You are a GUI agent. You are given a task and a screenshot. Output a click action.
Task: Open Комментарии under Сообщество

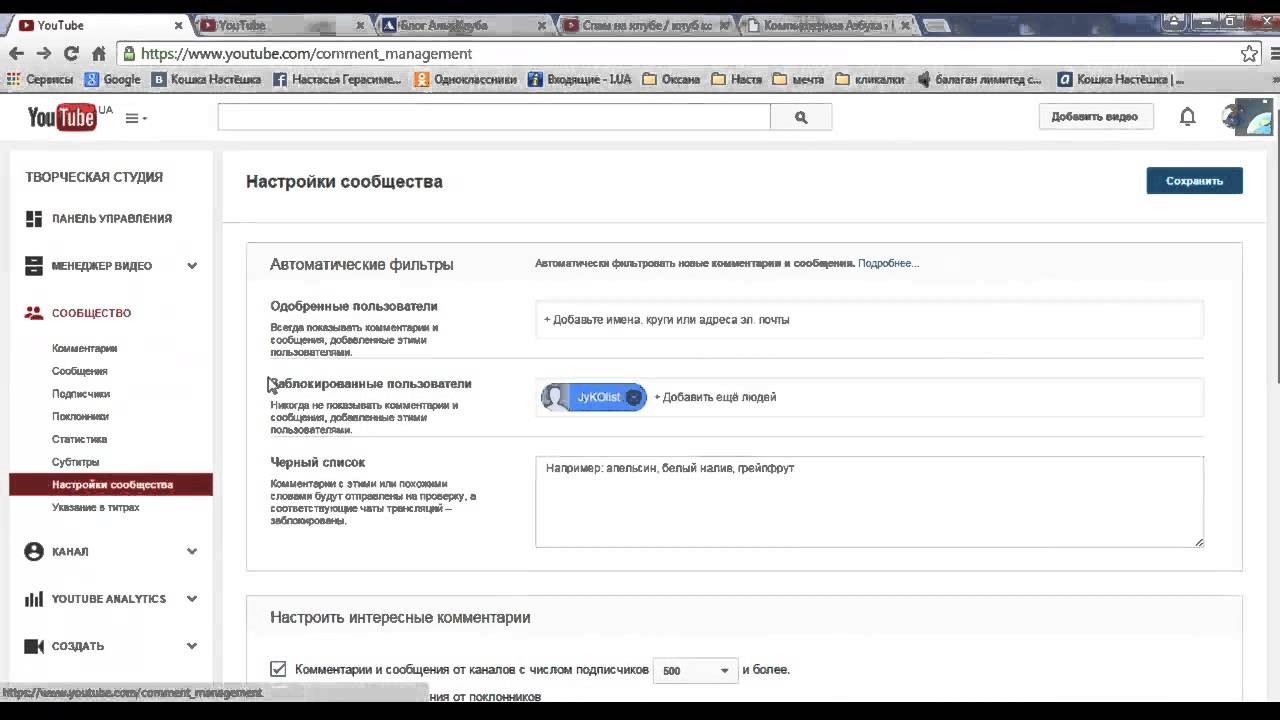pos(85,349)
